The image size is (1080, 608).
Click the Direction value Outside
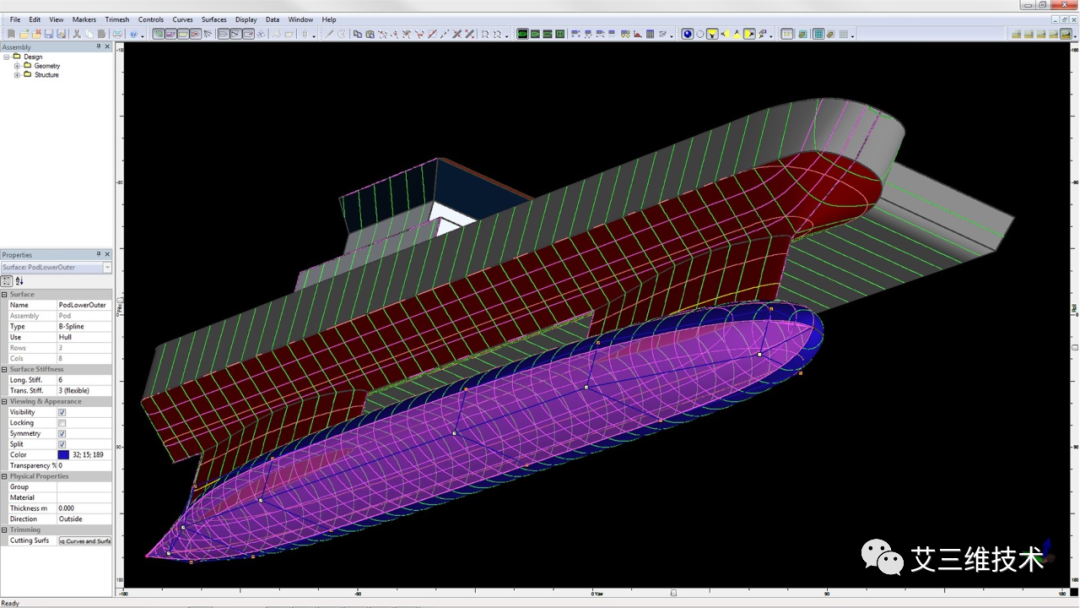coord(84,519)
